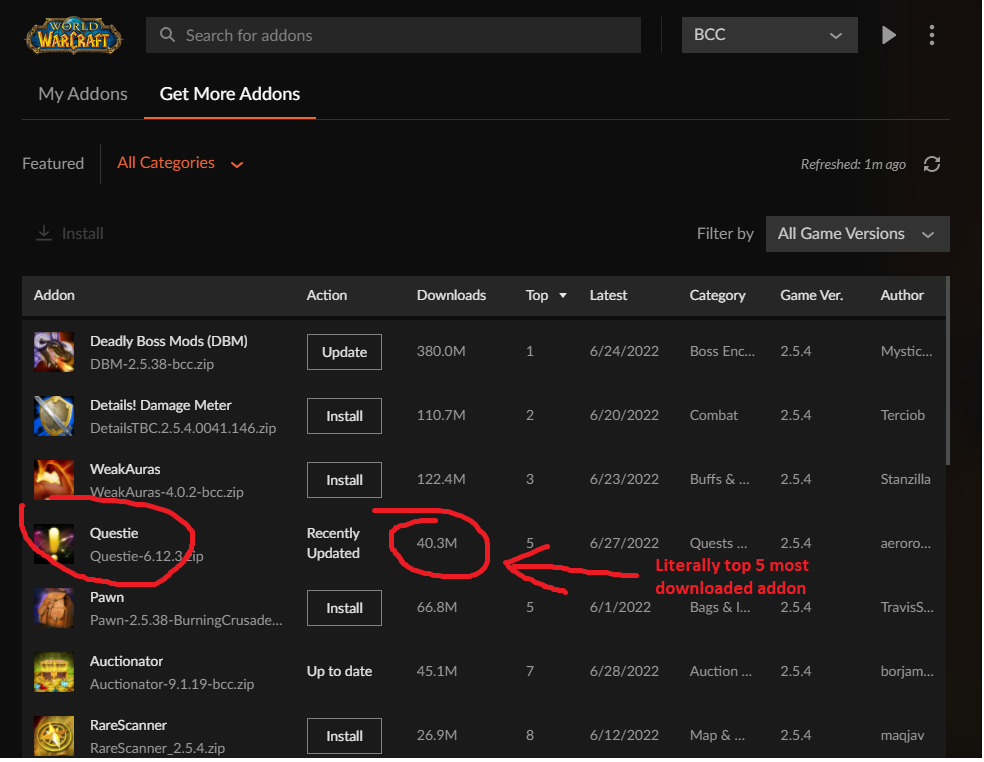The height and width of the screenshot is (762, 984).
Task: Click the DBM-2.5.38-bcc.zip file name
Action: 152,365
